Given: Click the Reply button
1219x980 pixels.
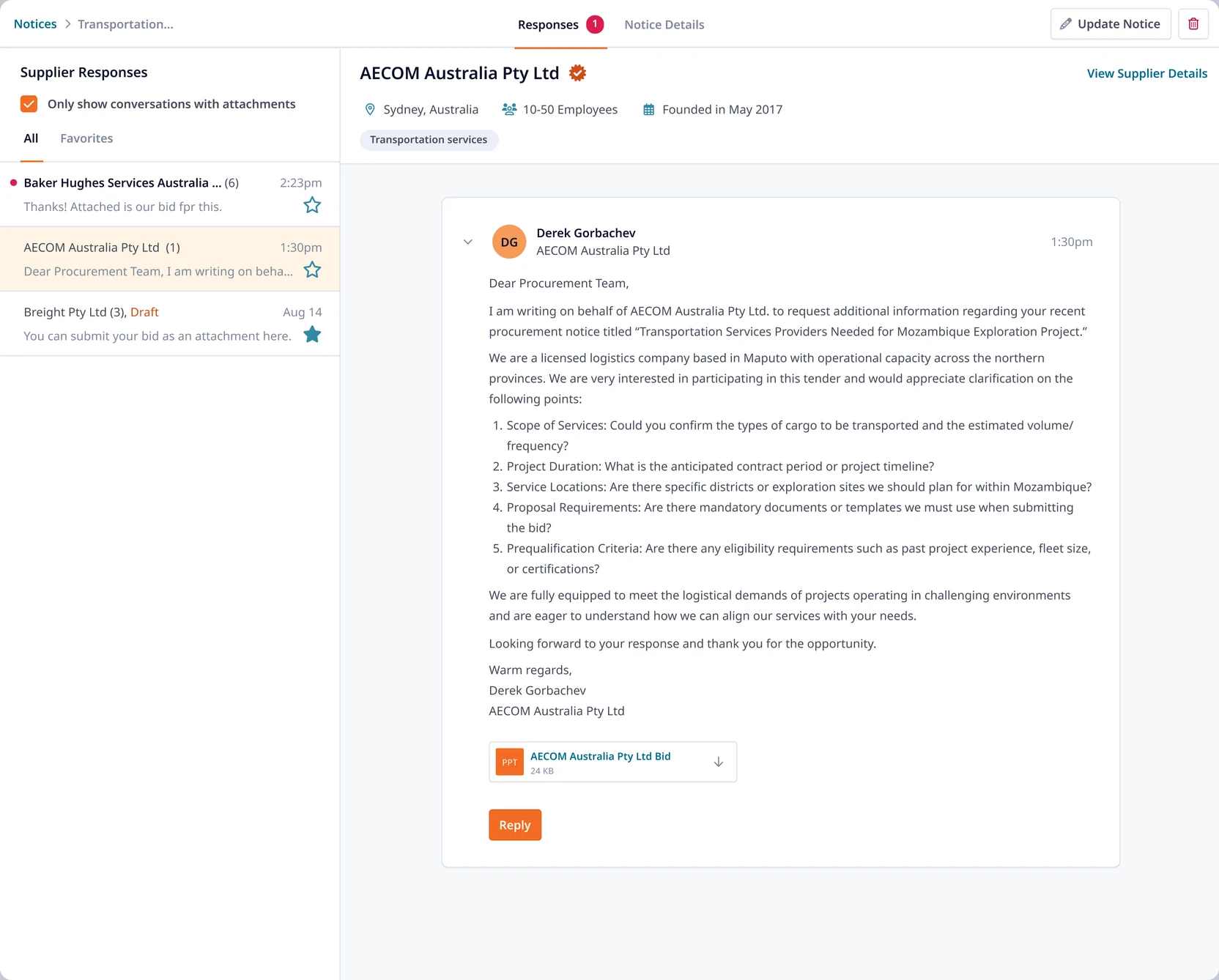Looking at the screenshot, I should click(x=515, y=825).
